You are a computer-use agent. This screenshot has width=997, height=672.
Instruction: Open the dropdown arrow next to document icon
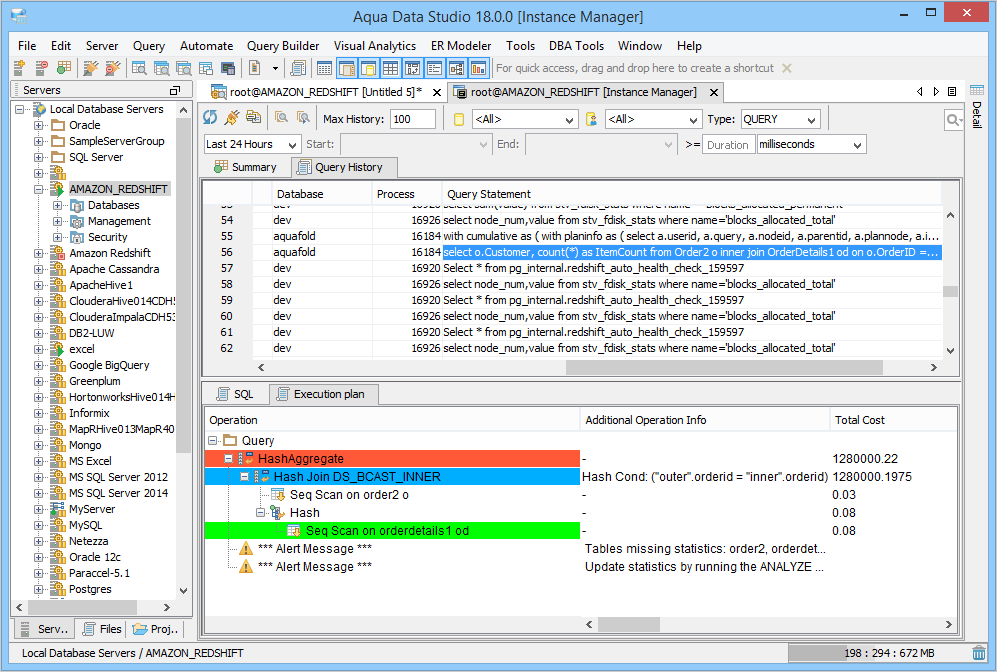click(275, 68)
